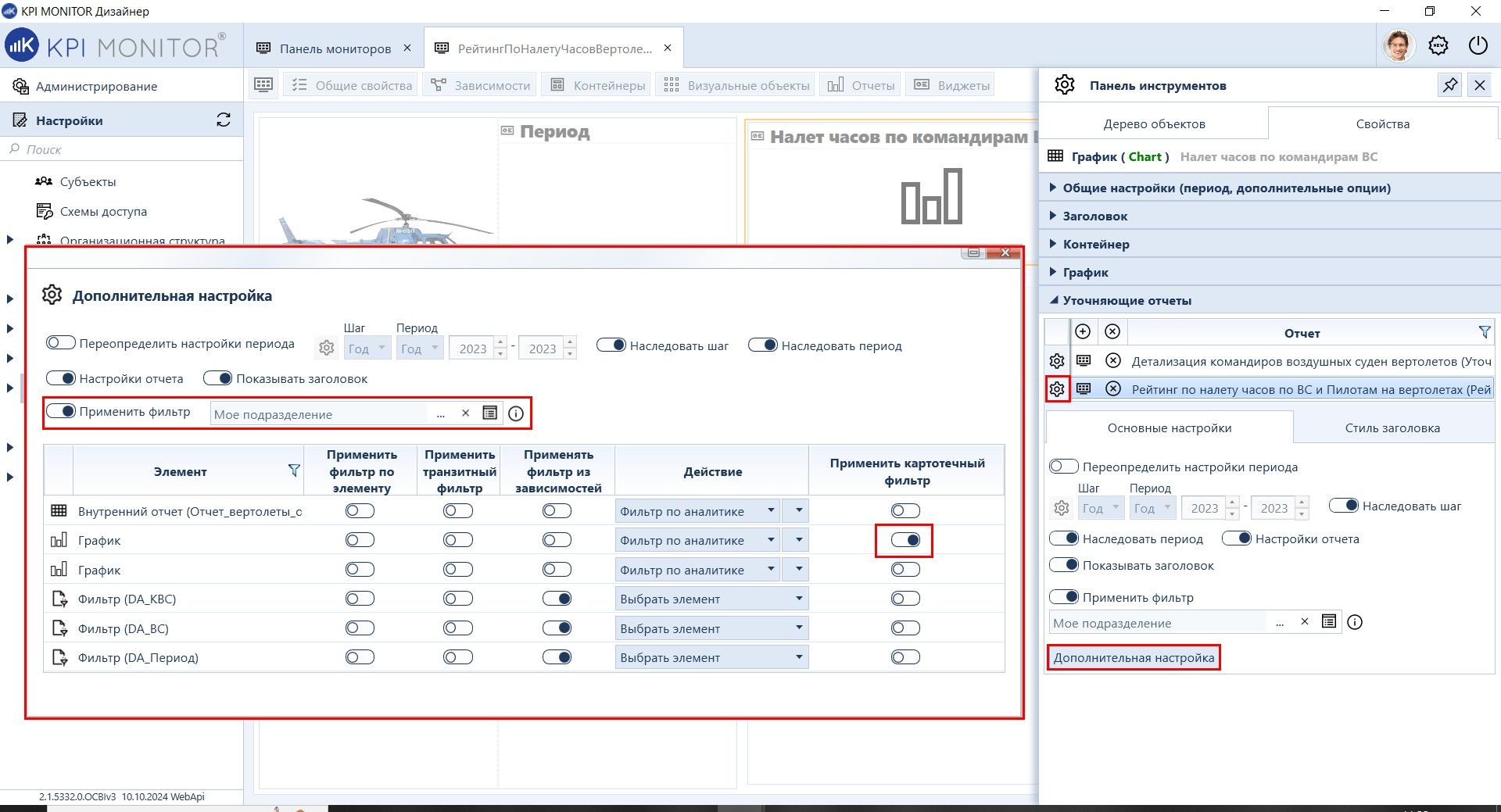
Task: Click the Элемент column filter funnel icon
Action: tap(294, 470)
